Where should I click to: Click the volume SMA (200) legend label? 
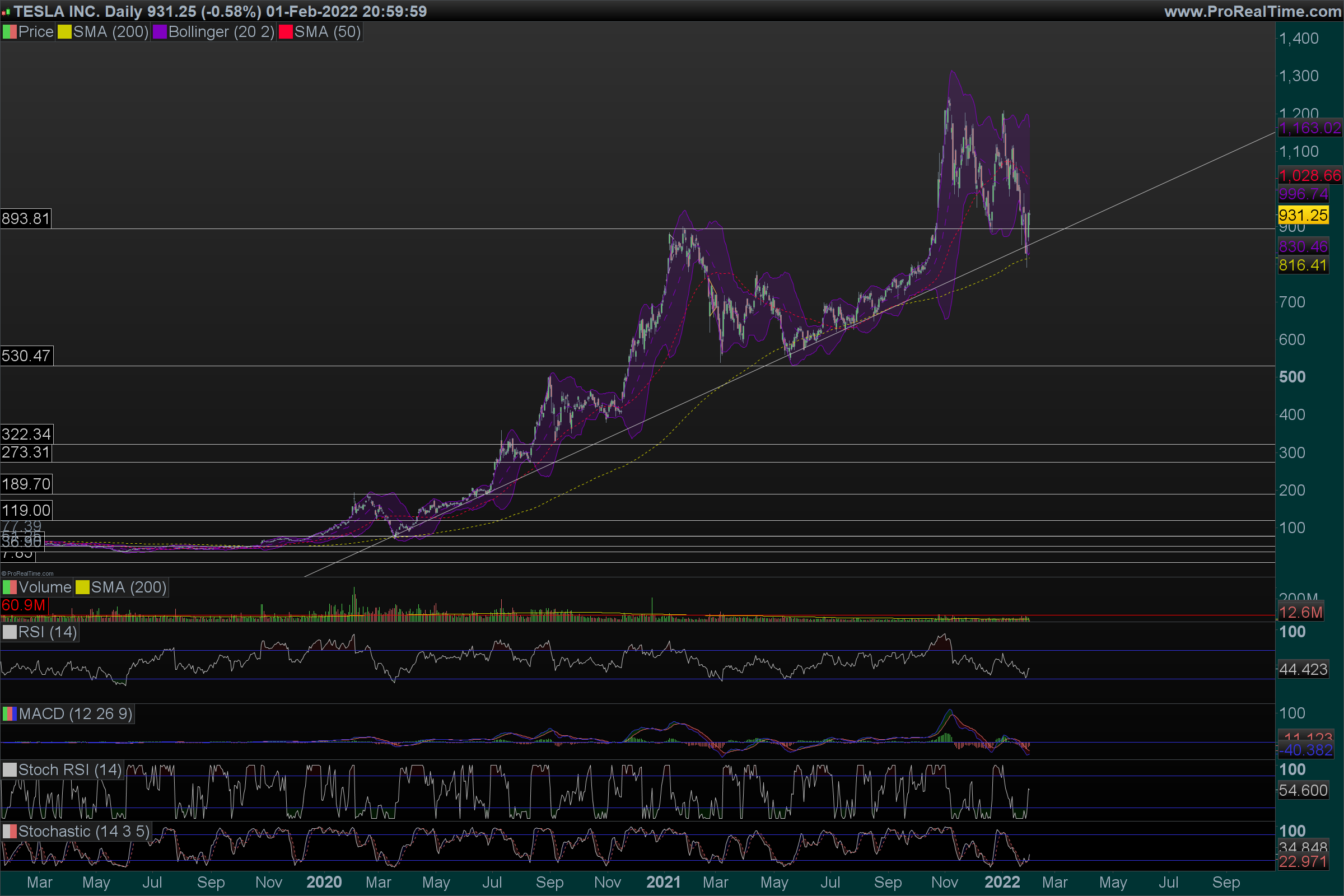click(x=128, y=587)
